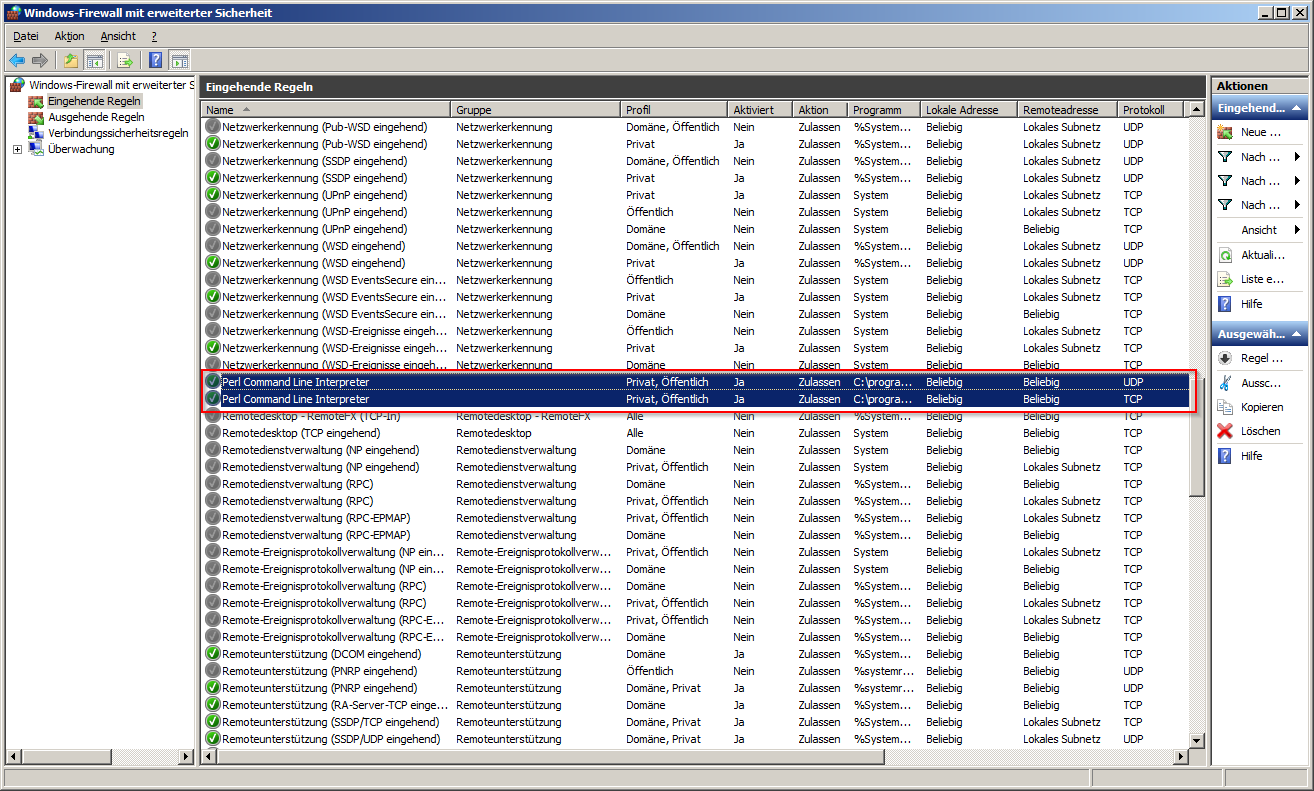Image resolution: width=1314 pixels, height=791 pixels.
Task: Open the Aktion menu
Action: [x=70, y=36]
